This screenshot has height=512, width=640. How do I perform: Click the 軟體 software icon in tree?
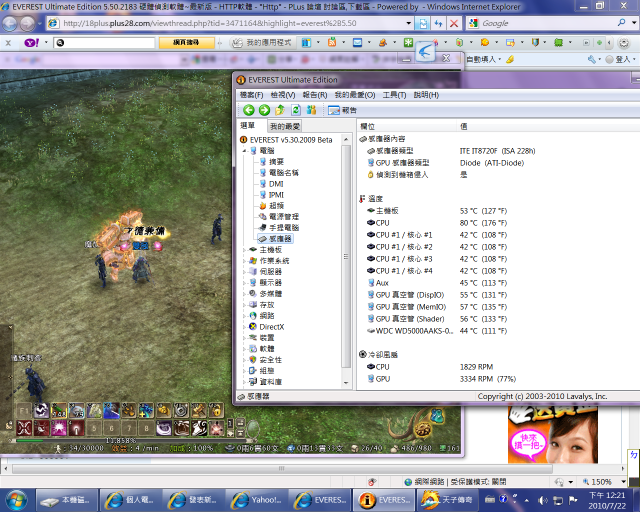pyautogui.click(x=253, y=349)
